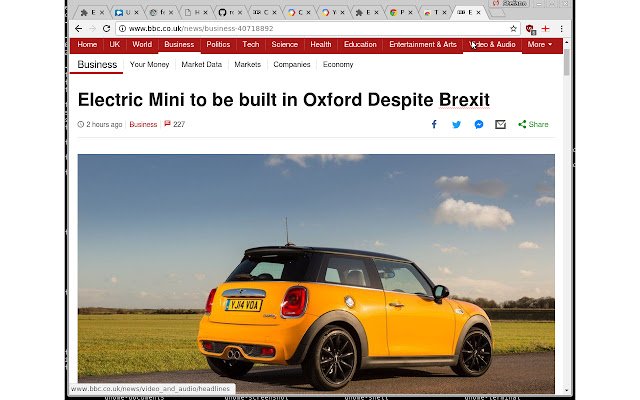Select Business in the red nav bar
Image resolution: width=640 pixels, height=400 pixels.
pyautogui.click(x=179, y=44)
